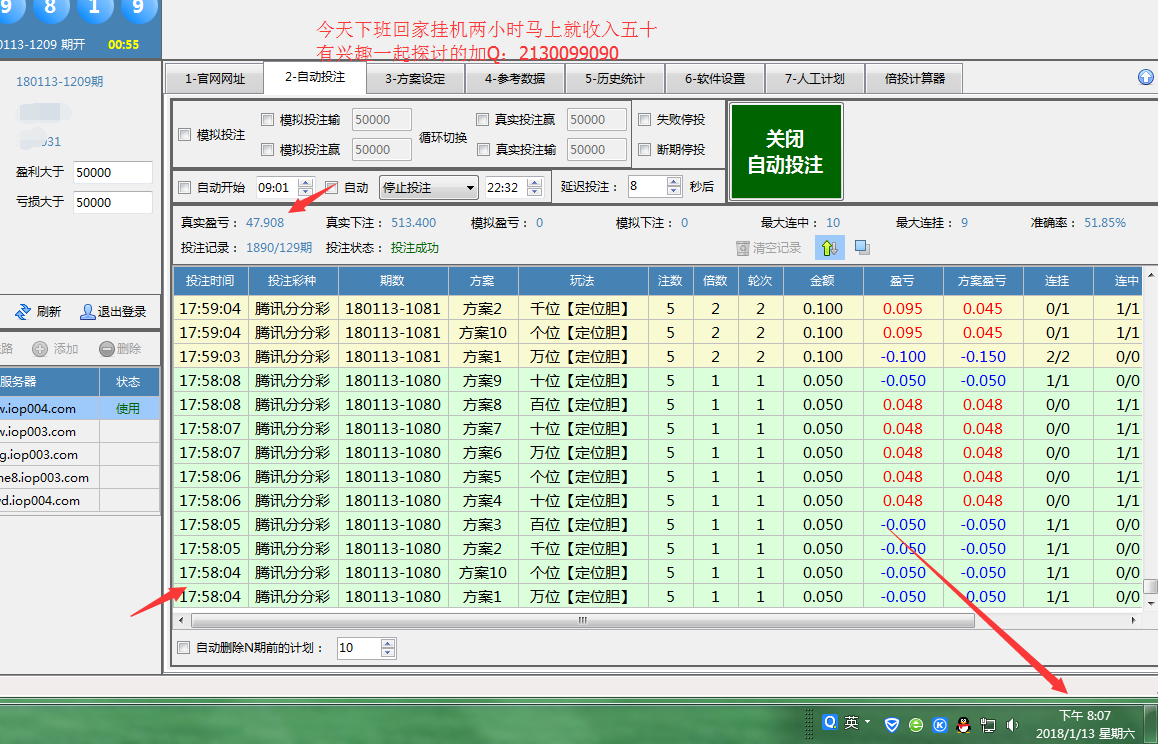Increase the 延迟投注 seconds spinner
The image size is (1158, 744).
coord(676,182)
